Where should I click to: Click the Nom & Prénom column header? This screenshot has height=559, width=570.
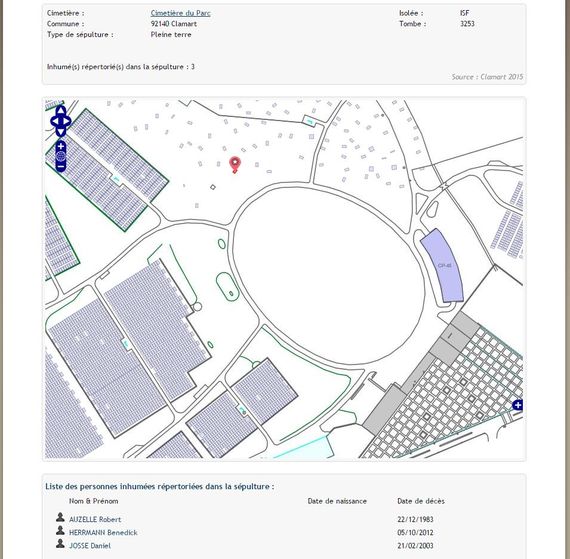pyautogui.click(x=93, y=501)
